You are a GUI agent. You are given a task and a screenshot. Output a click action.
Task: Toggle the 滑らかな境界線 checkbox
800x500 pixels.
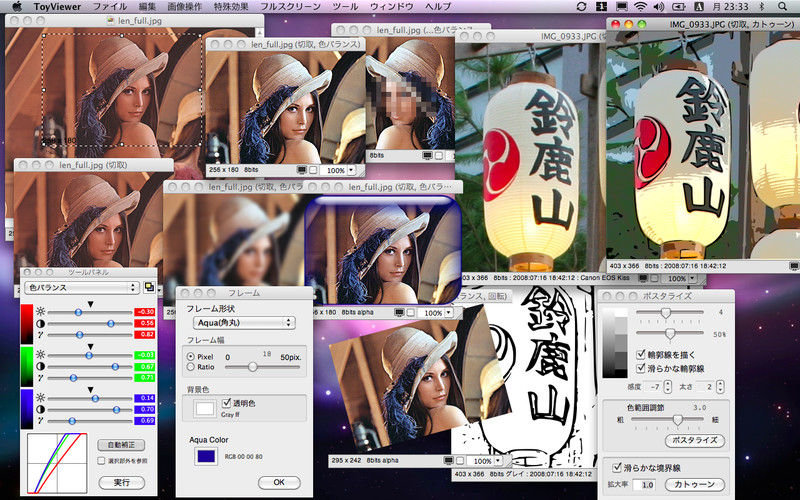coord(617,467)
